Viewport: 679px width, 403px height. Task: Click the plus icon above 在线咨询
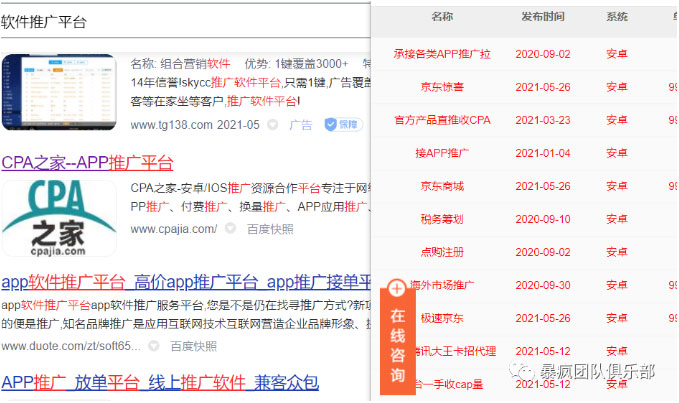(396, 288)
